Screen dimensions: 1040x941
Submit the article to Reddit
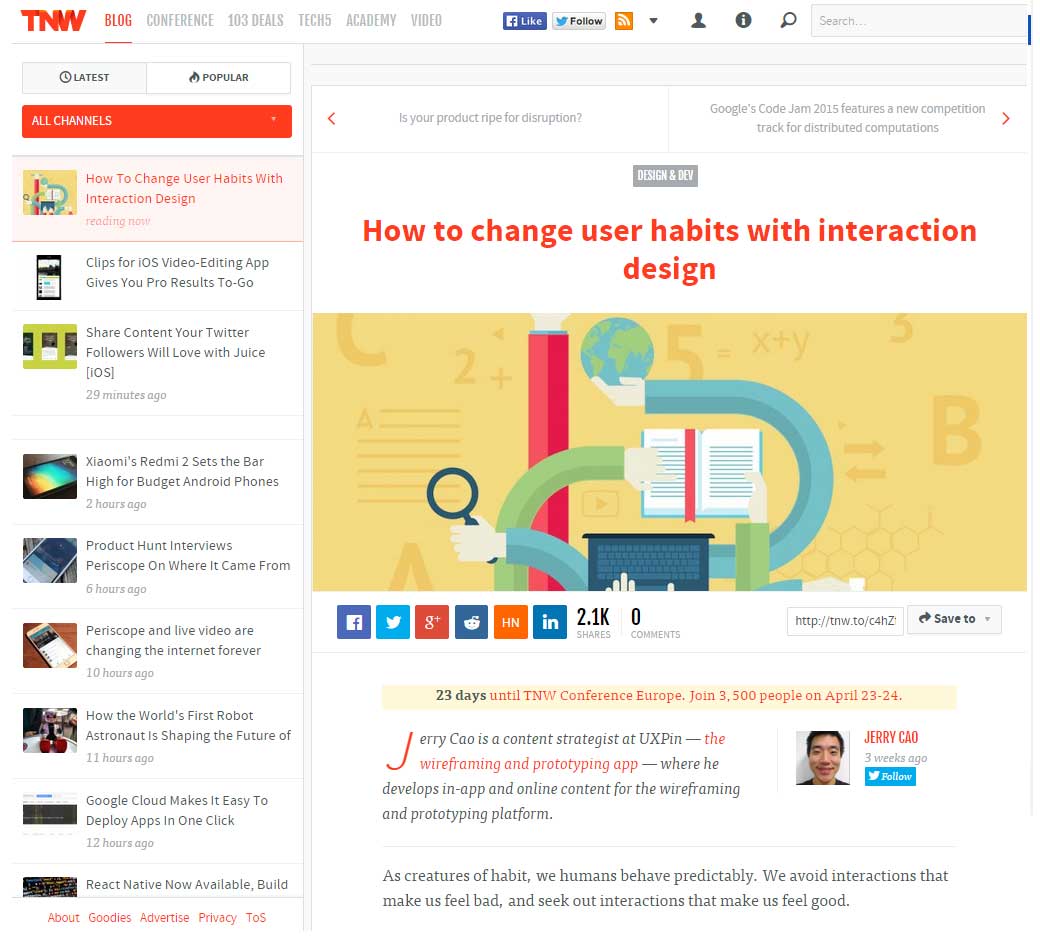(x=471, y=621)
